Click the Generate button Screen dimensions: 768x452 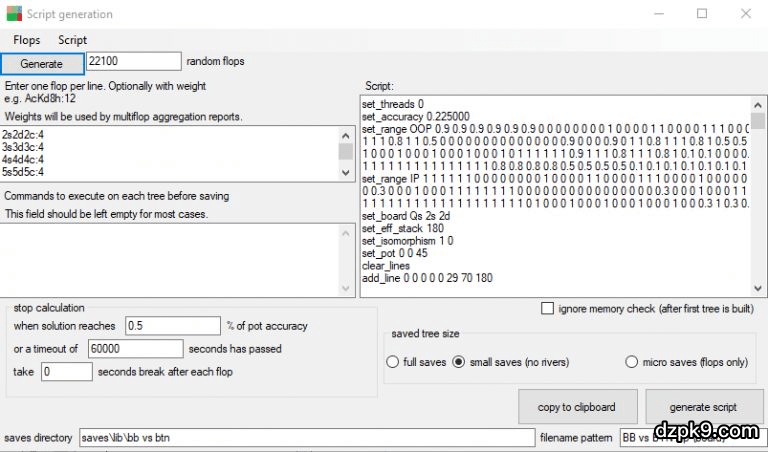pyautogui.click(x=41, y=63)
